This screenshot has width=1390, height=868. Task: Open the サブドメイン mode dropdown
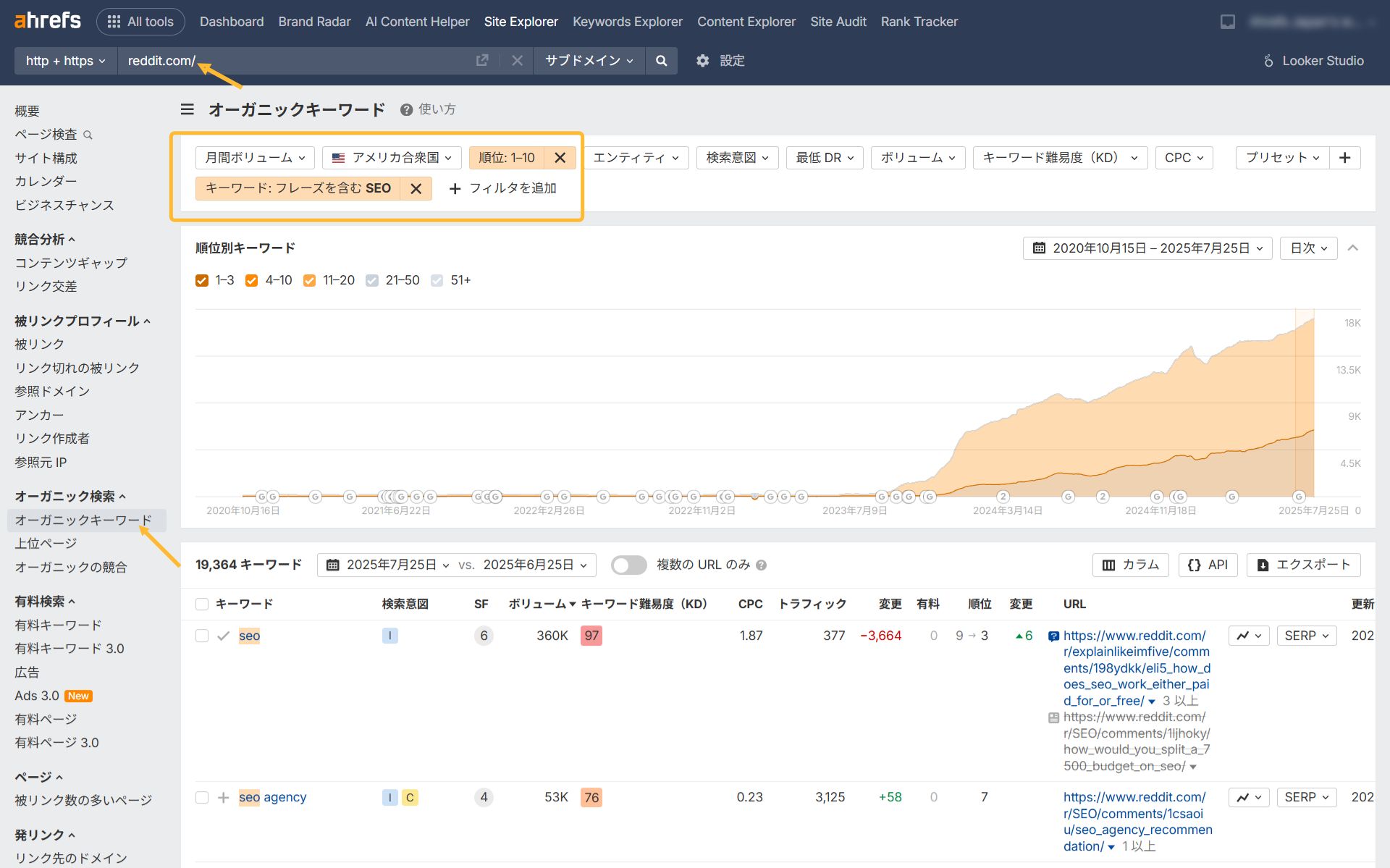[588, 61]
